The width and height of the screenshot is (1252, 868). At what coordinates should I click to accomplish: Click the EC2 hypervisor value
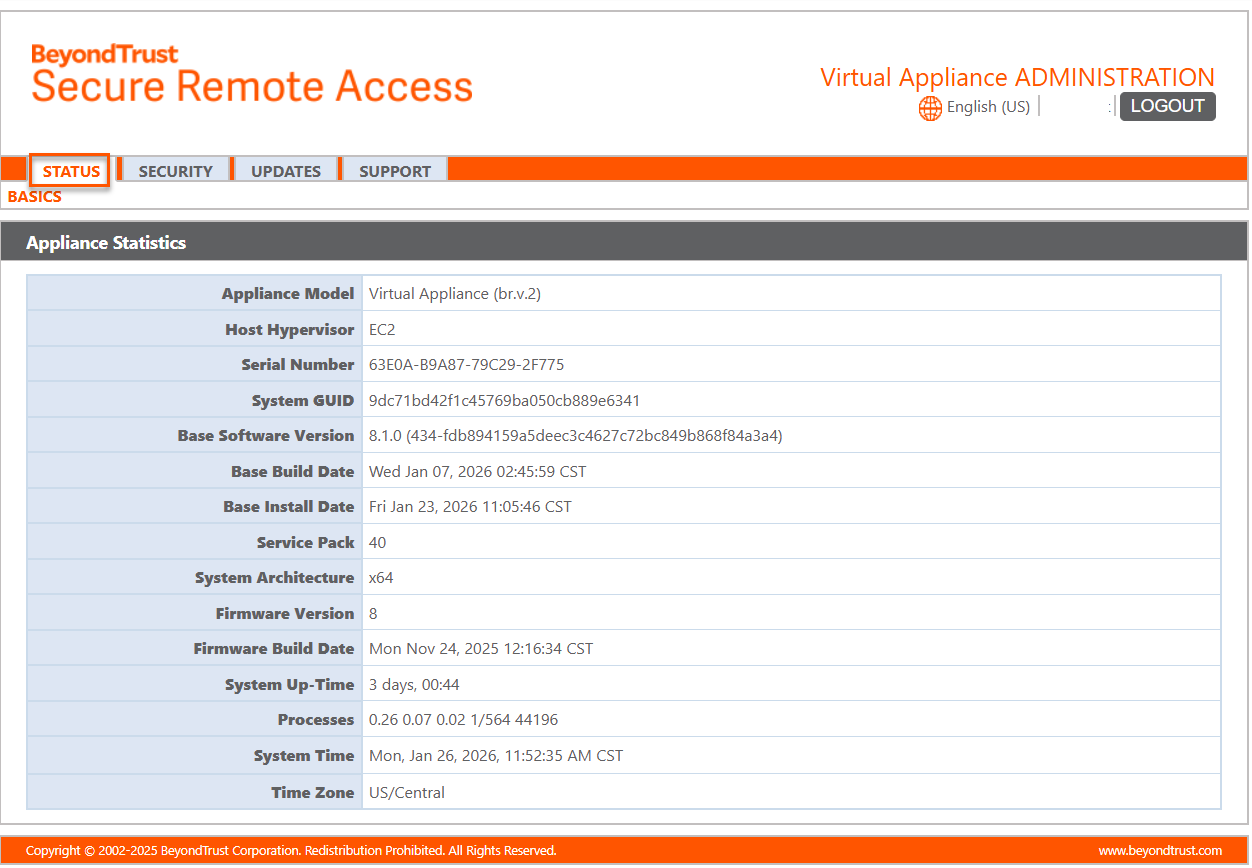pyautogui.click(x=382, y=329)
